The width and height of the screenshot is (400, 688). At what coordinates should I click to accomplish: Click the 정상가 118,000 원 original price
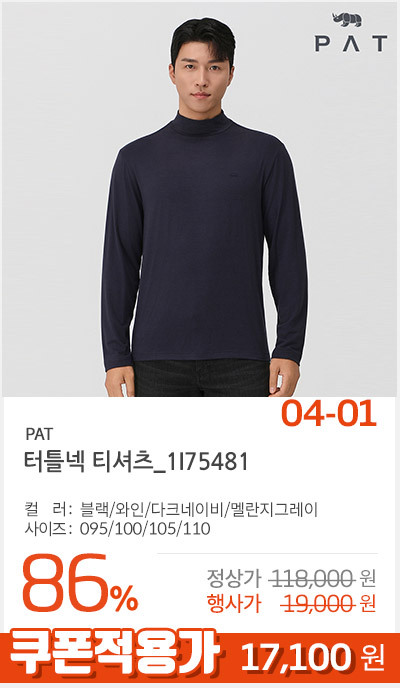pos(291,580)
